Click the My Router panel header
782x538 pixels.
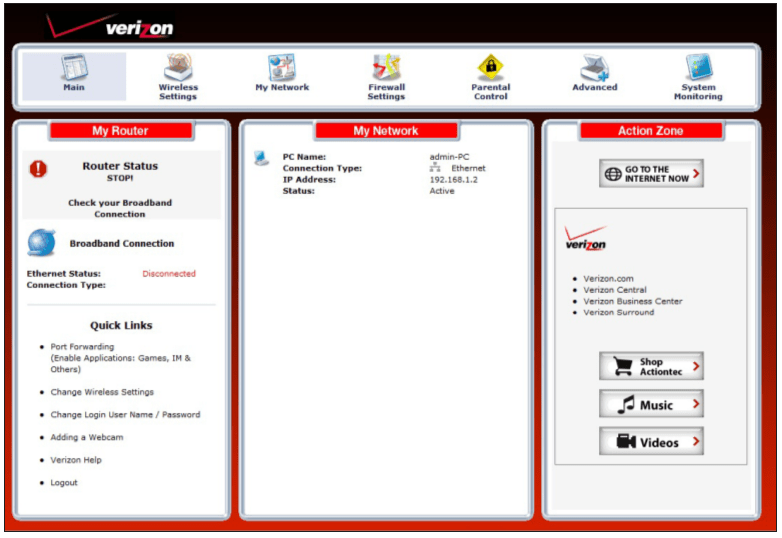[121, 131]
